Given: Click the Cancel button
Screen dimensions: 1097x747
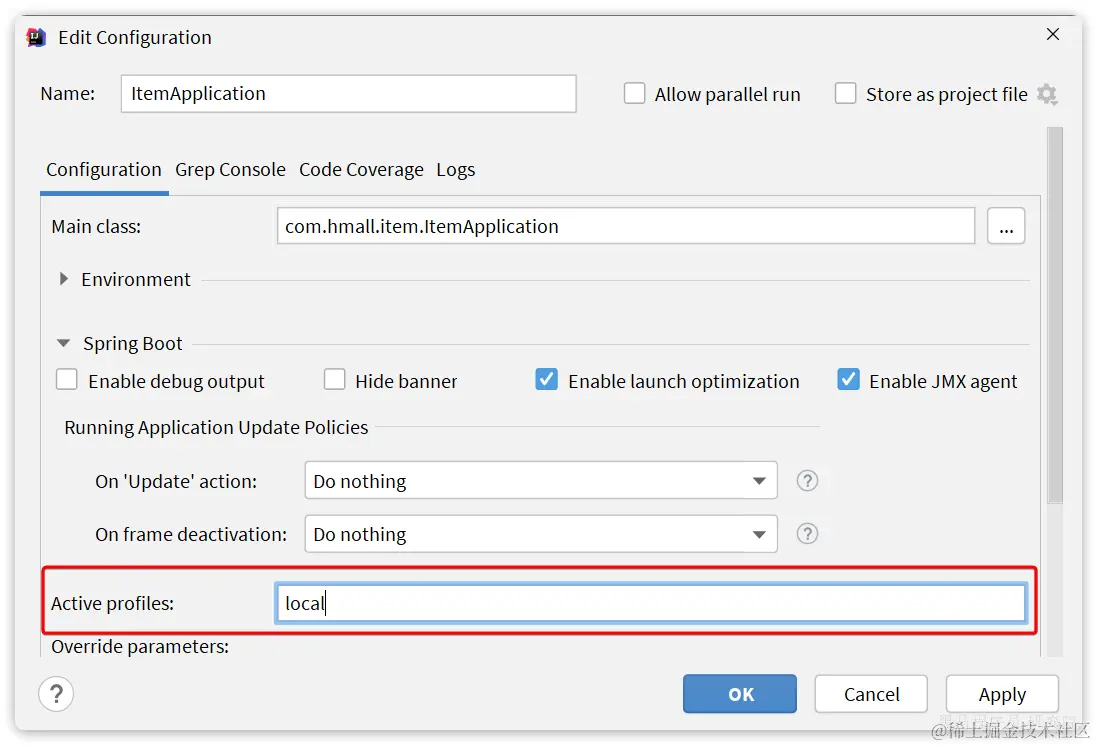Looking at the screenshot, I should click(x=871, y=694).
